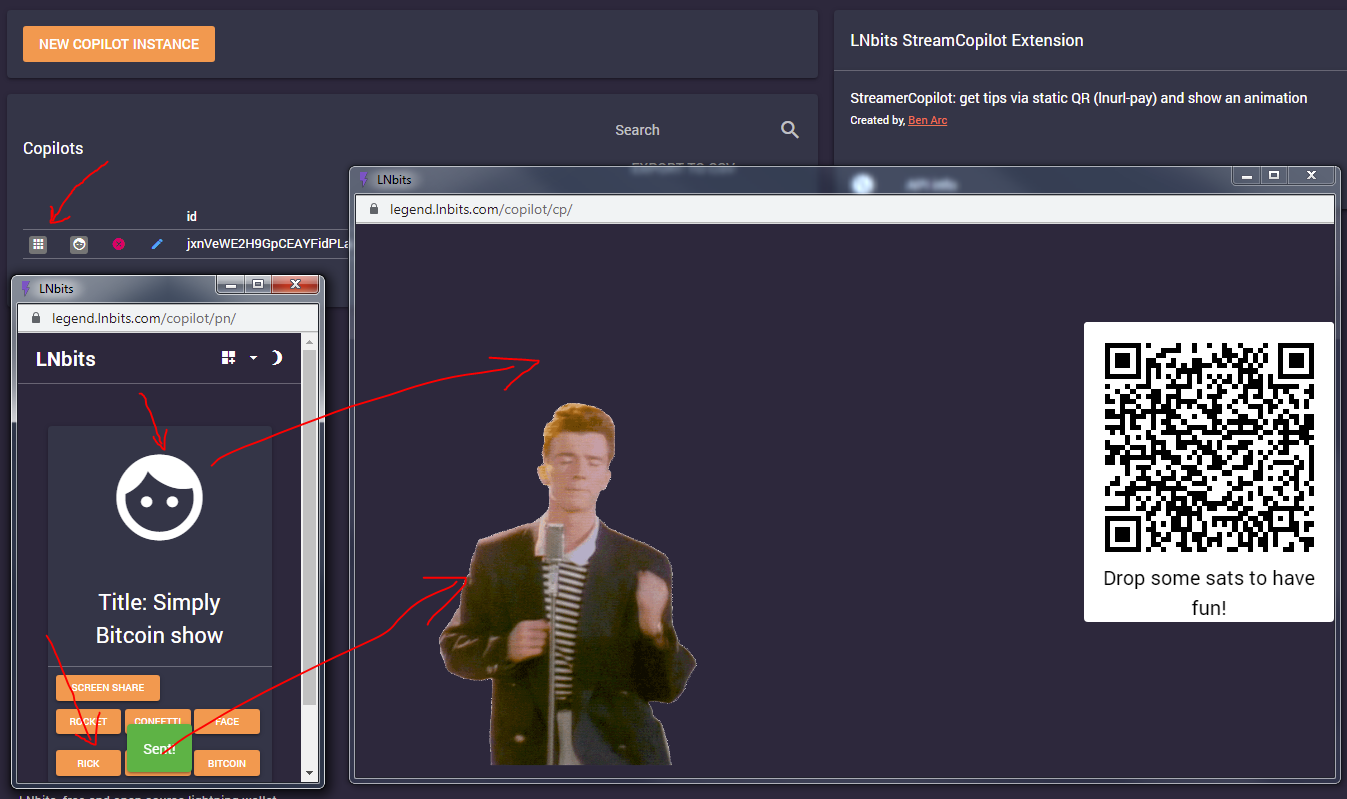Click the Search field in Copilots

point(690,130)
